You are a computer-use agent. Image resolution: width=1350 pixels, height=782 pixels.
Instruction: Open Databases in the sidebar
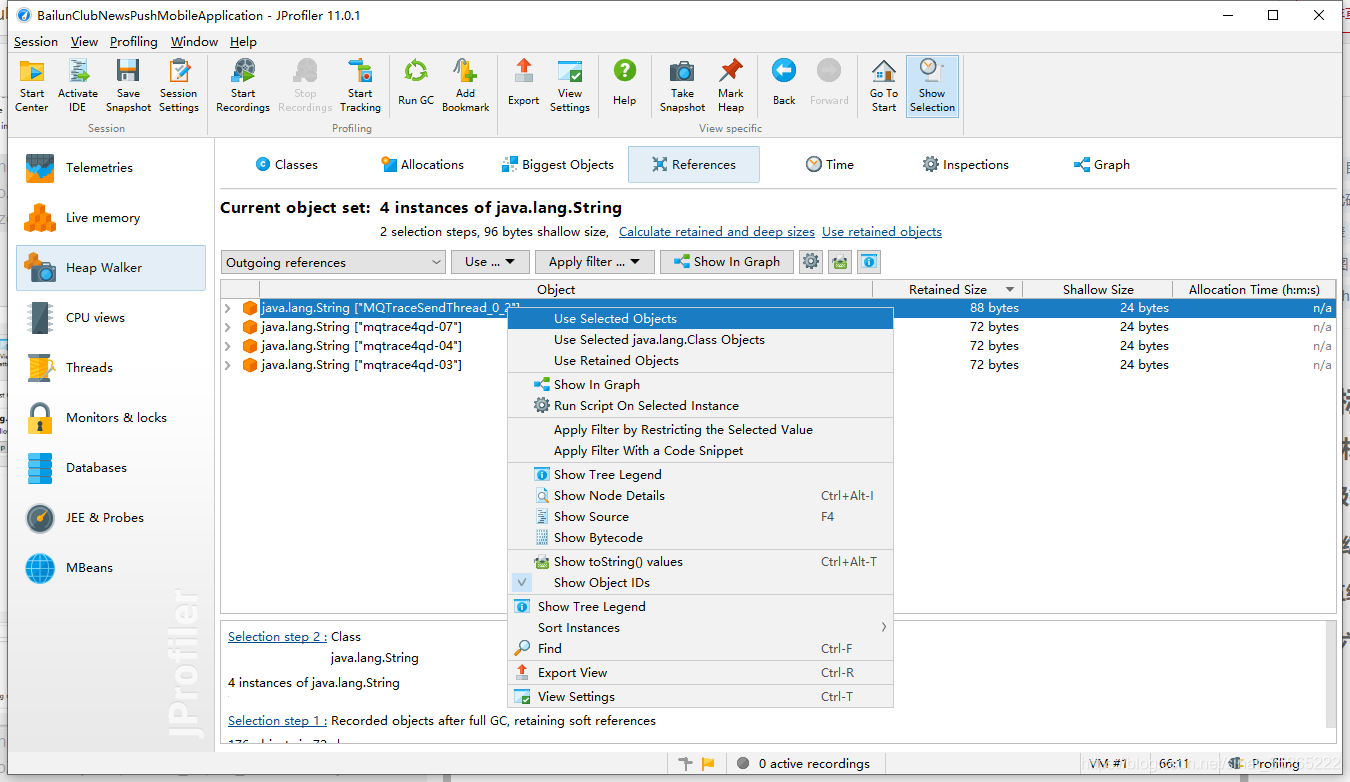pos(111,467)
